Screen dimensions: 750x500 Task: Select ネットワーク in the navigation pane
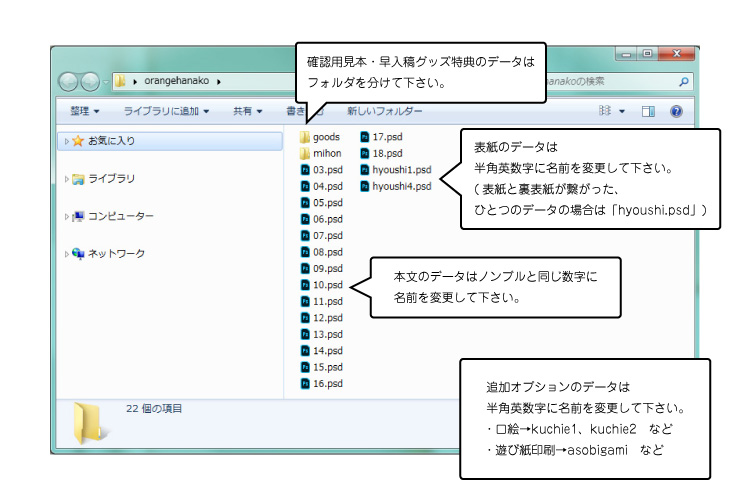pos(116,254)
